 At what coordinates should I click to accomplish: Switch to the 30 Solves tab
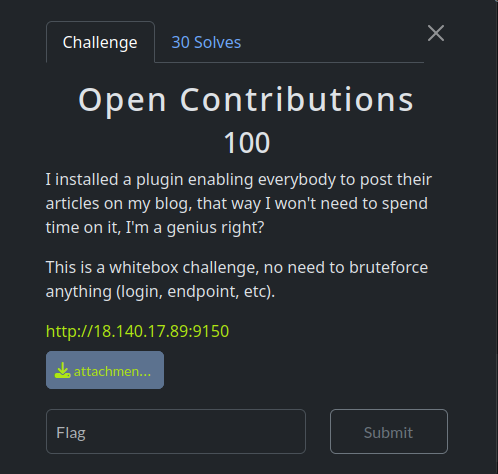[206, 42]
